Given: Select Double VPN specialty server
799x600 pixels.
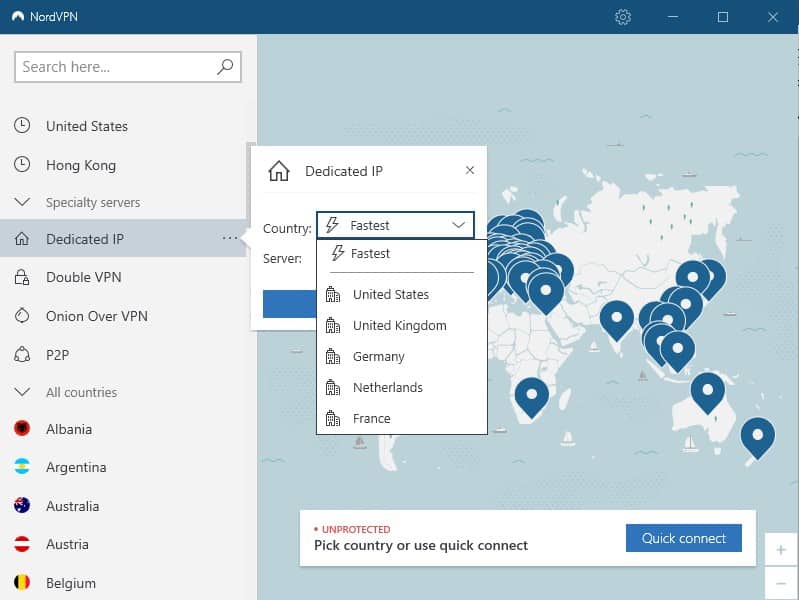Looking at the screenshot, I should click(x=123, y=277).
